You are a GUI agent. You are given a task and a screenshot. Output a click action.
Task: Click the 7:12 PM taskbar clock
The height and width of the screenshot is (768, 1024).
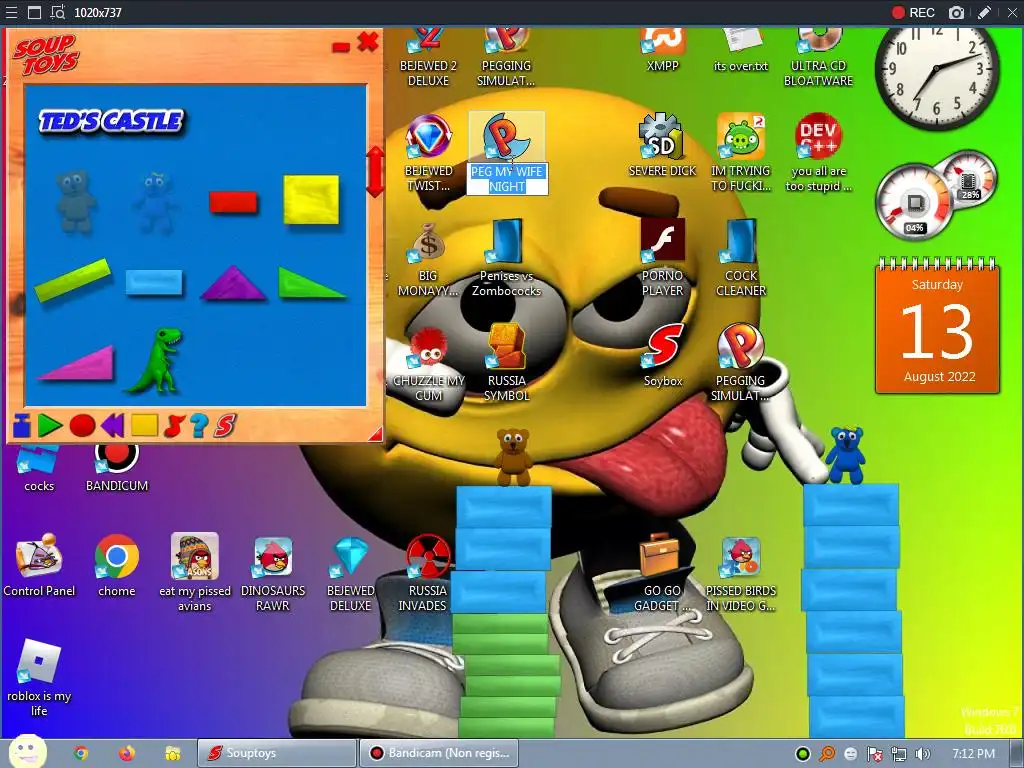point(973,754)
